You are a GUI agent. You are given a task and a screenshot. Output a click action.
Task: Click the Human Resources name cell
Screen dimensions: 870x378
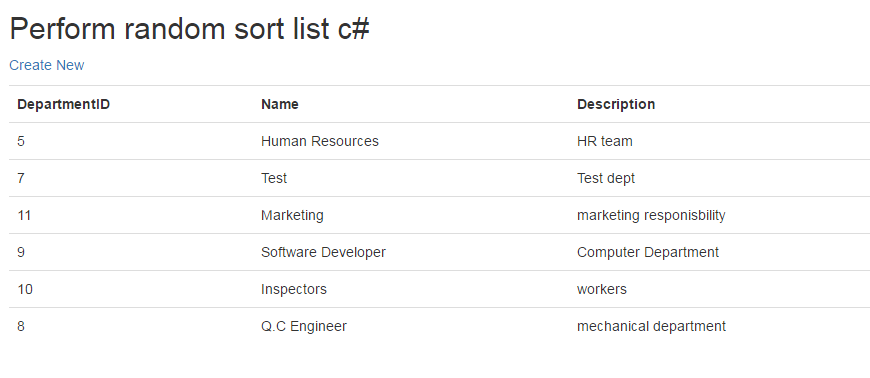click(x=320, y=142)
